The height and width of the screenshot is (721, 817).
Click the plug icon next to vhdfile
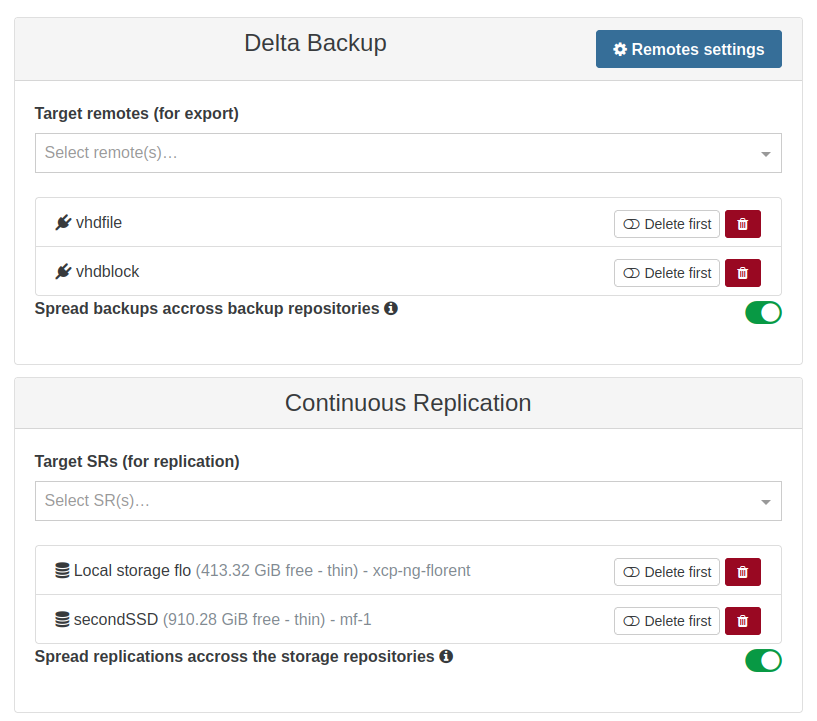point(64,223)
